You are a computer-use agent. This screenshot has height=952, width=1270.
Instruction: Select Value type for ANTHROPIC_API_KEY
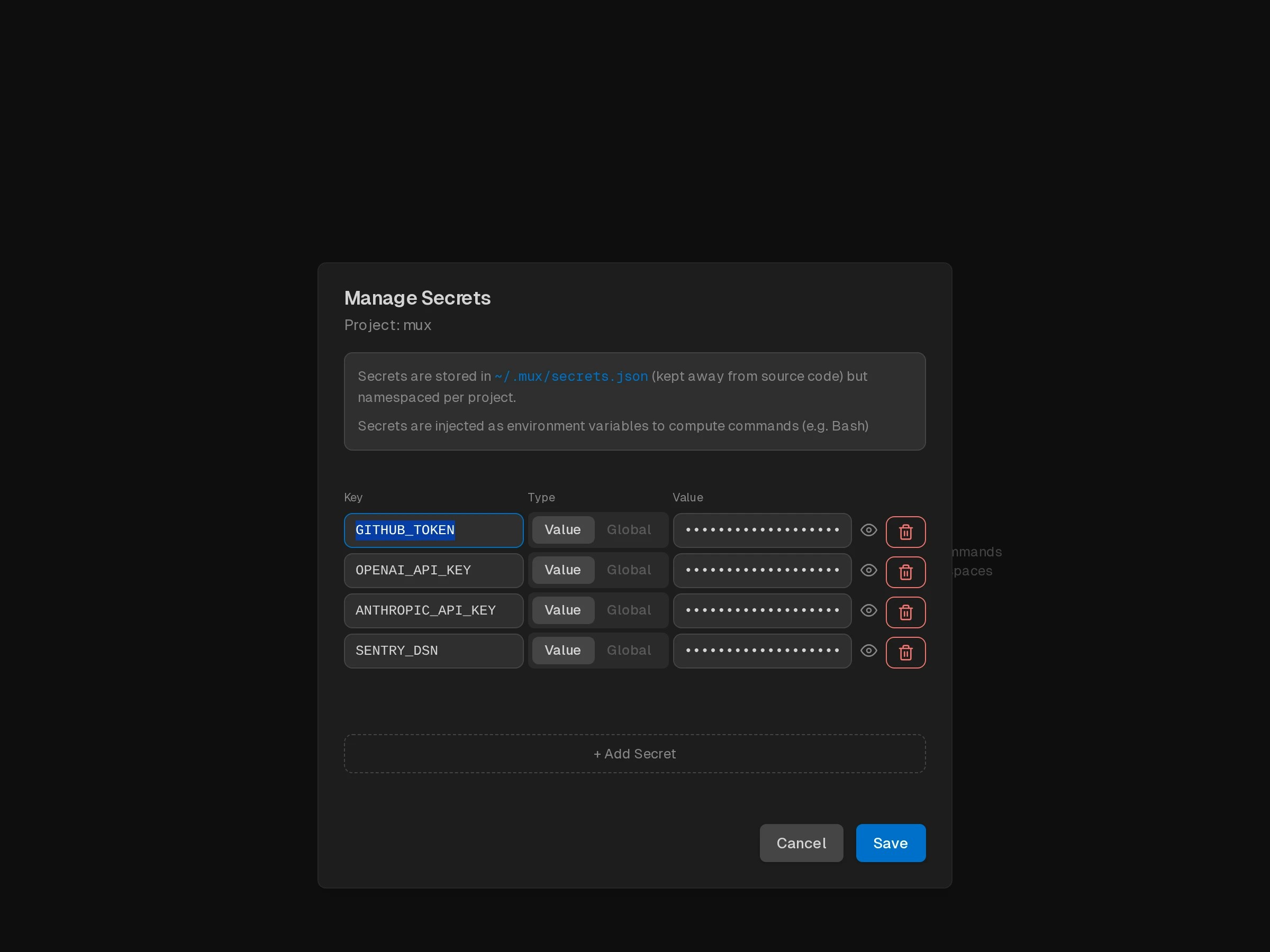coord(563,610)
